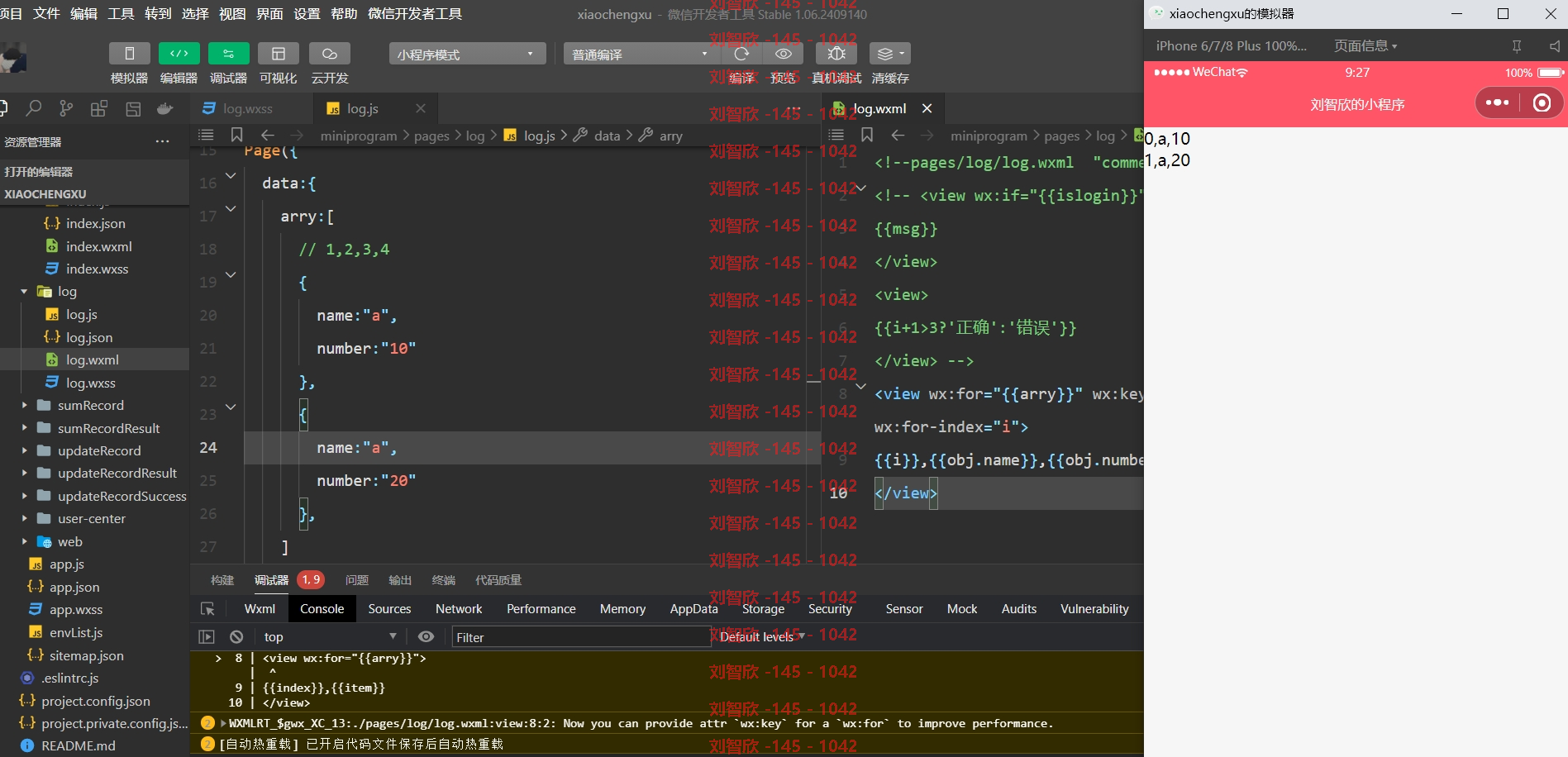Open the layout panel sidebar icon
This screenshot has width=1568, height=757.
click(133, 108)
